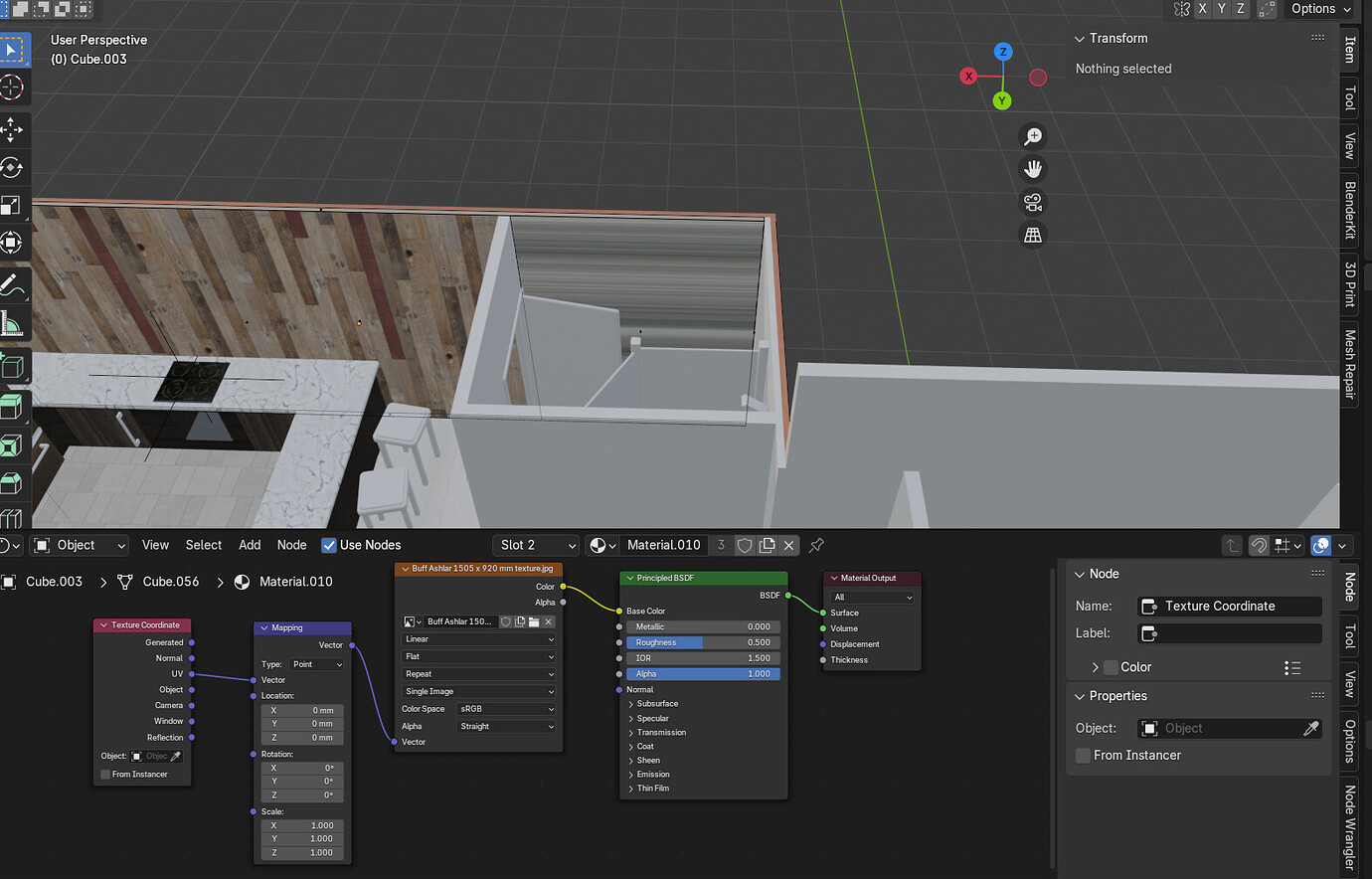Select the Cursor tool in the toolbar
This screenshot has width=1372, height=879.
pyautogui.click(x=12, y=88)
